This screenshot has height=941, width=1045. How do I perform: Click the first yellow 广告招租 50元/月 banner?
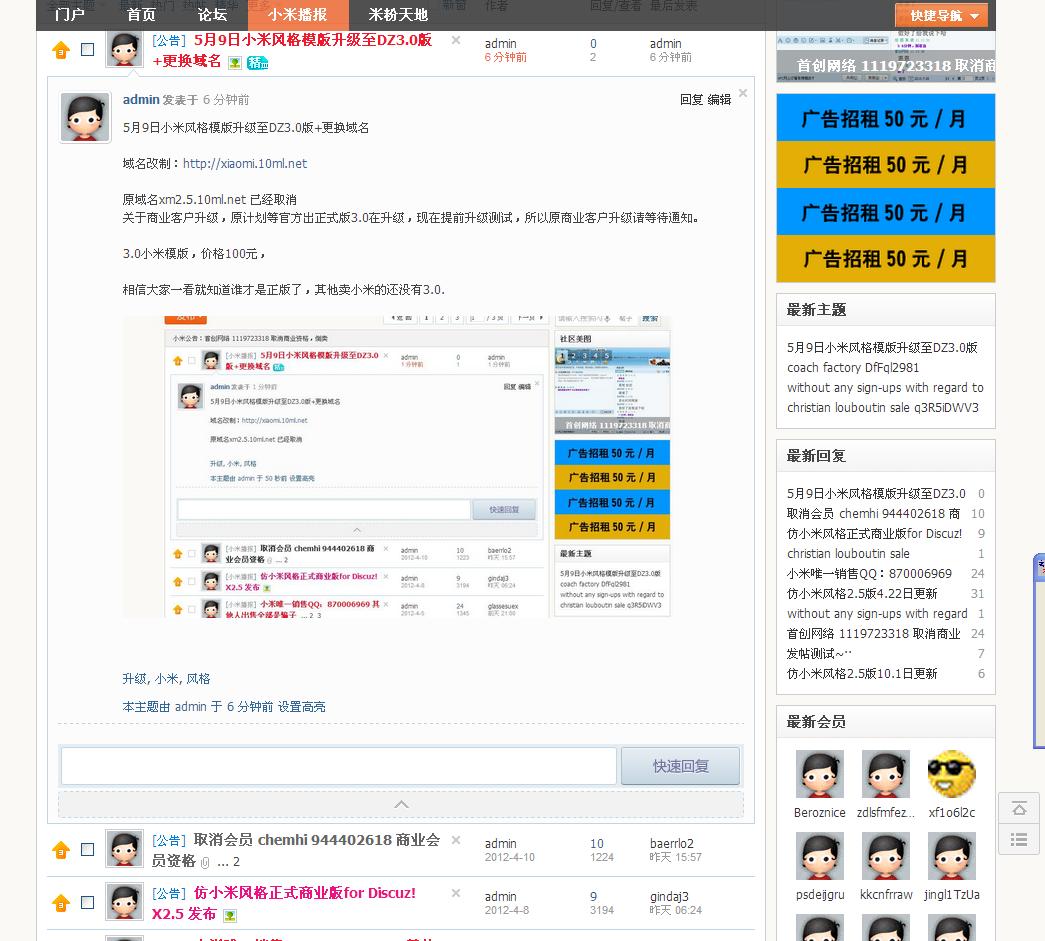(x=885, y=165)
